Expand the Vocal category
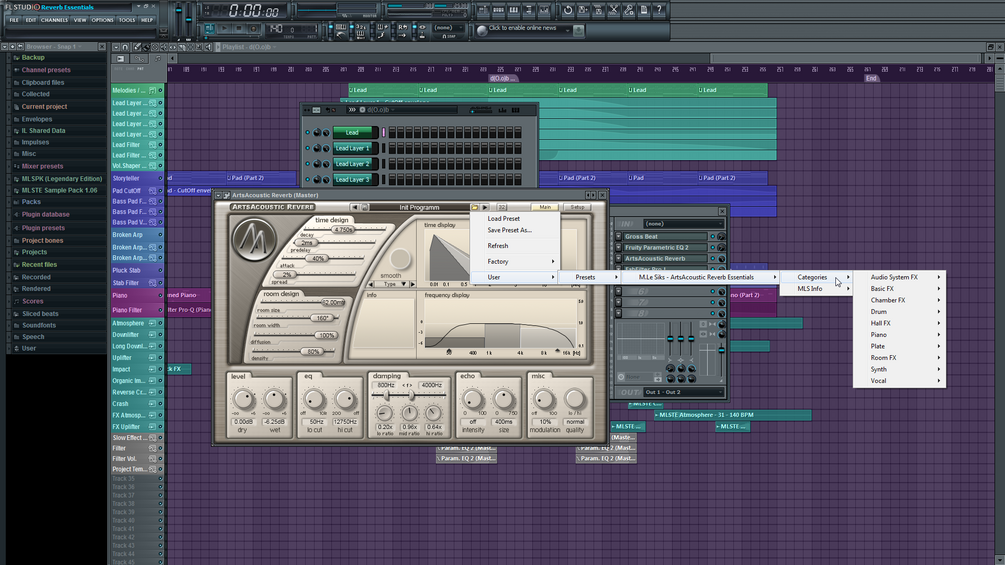Viewport: 1005px width, 565px height. pos(899,381)
